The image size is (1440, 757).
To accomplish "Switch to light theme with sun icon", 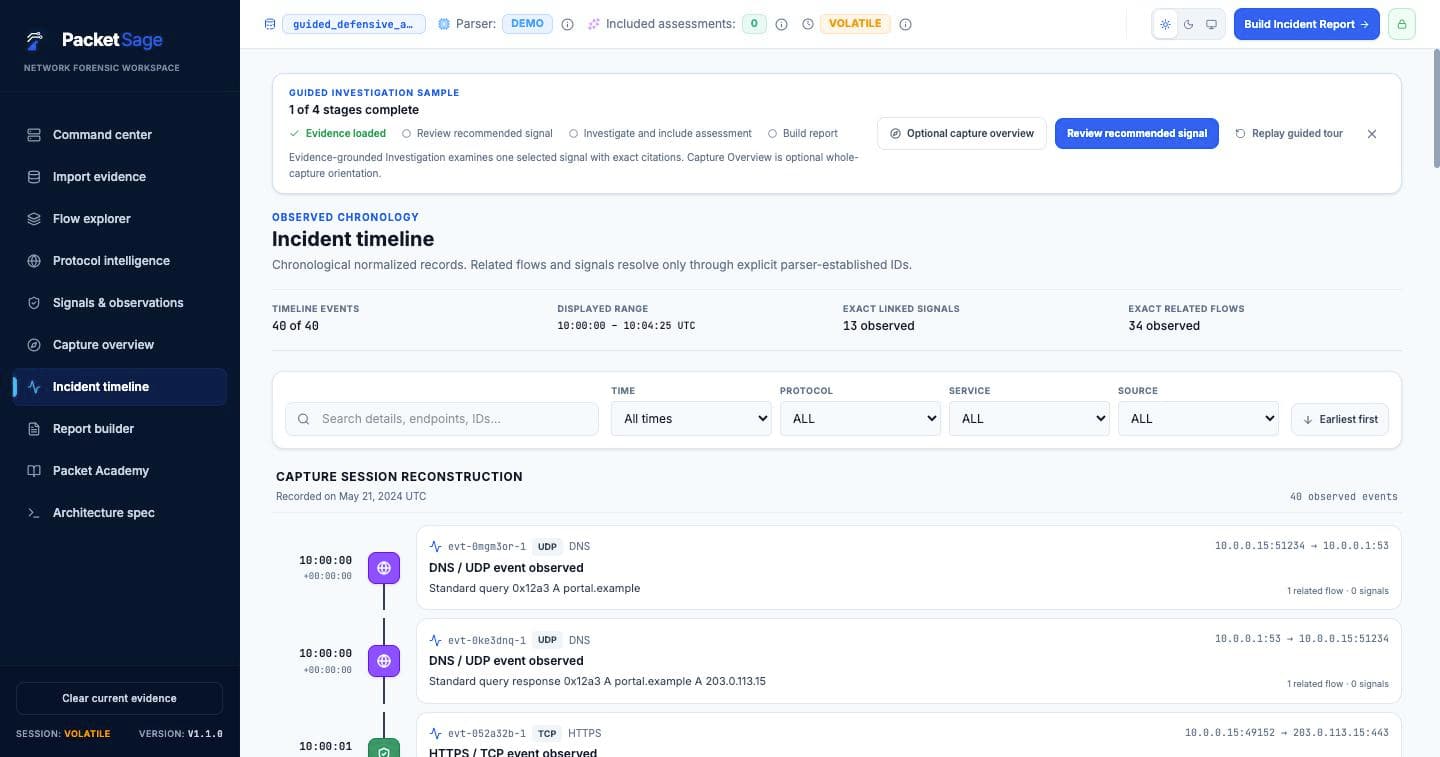I will coord(1165,24).
